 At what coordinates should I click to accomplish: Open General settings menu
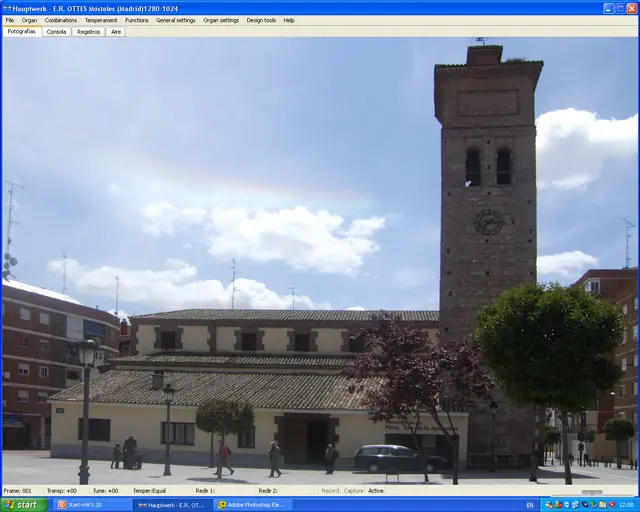click(175, 20)
